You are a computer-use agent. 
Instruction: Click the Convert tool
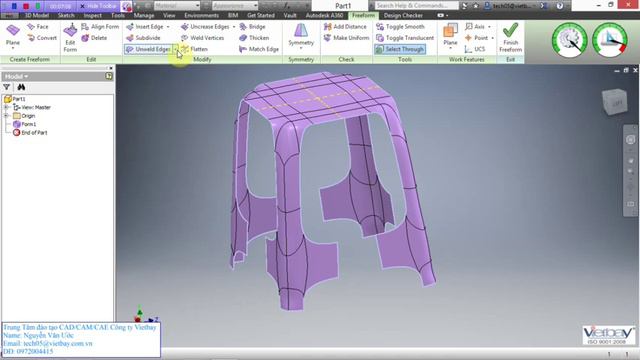click(x=42, y=38)
